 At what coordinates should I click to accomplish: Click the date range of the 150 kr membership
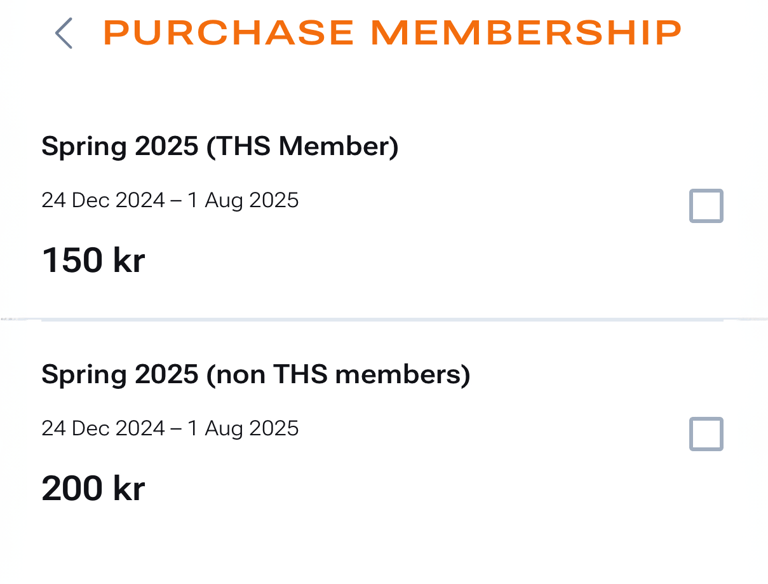(x=170, y=201)
